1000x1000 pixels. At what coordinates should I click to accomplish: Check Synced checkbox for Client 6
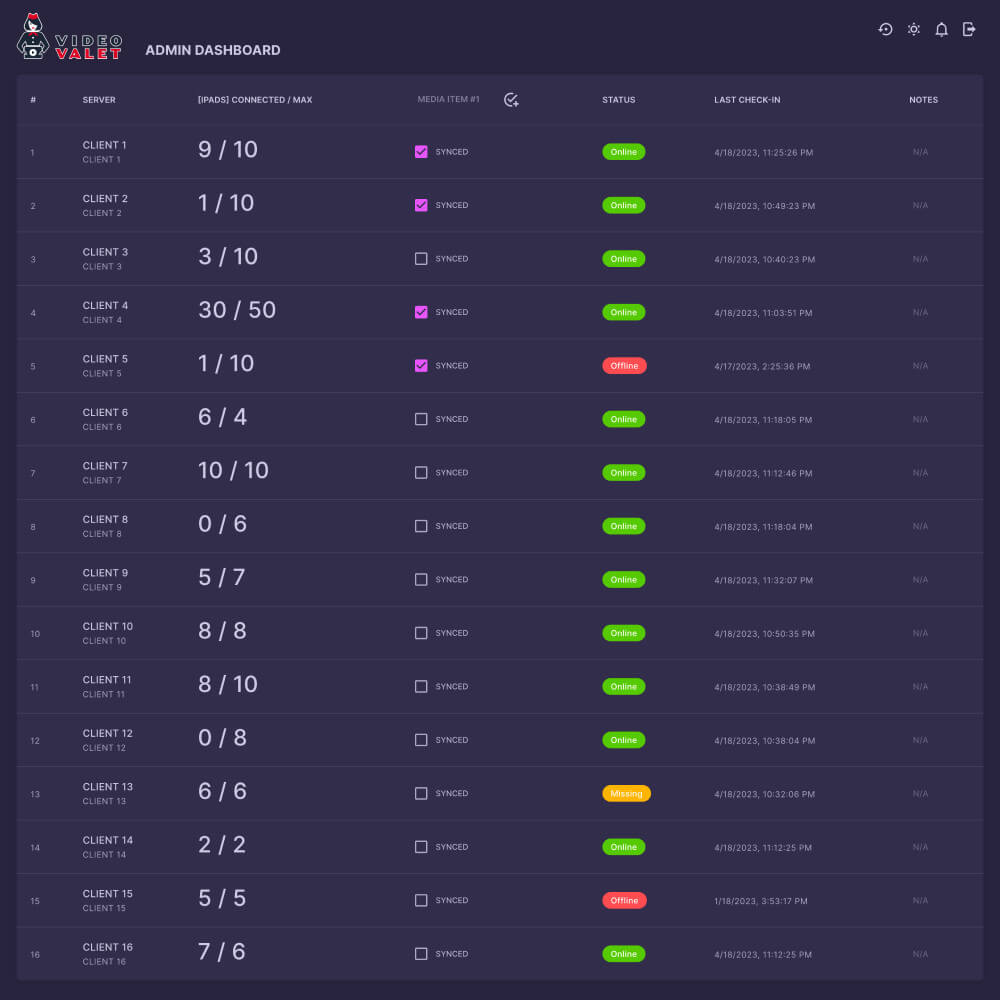tap(421, 420)
